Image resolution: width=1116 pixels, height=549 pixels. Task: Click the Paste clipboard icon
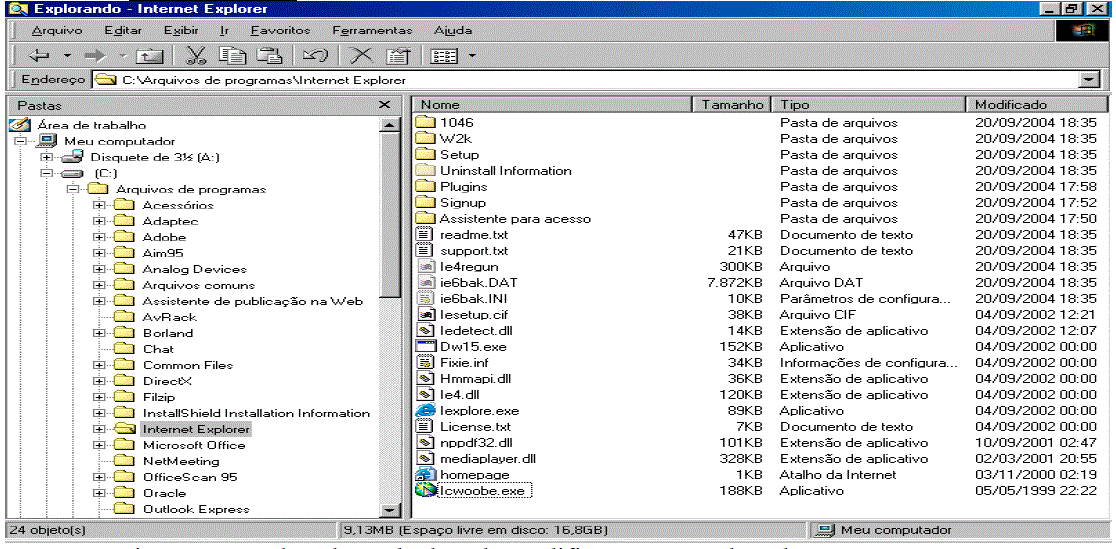pos(270,55)
